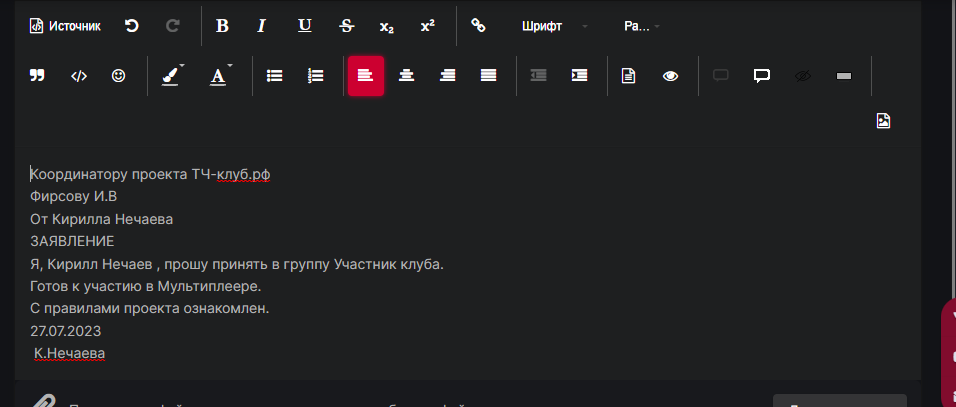Toggle bold formatting

222,26
